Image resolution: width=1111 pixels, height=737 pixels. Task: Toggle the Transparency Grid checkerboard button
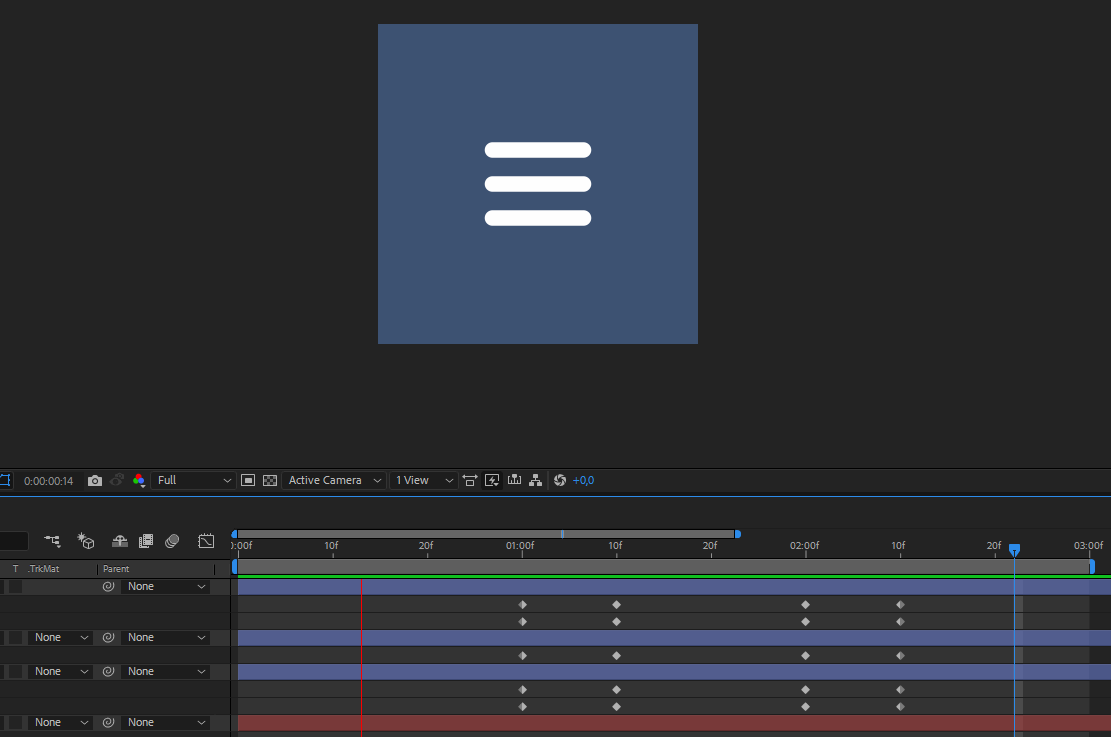tap(269, 481)
